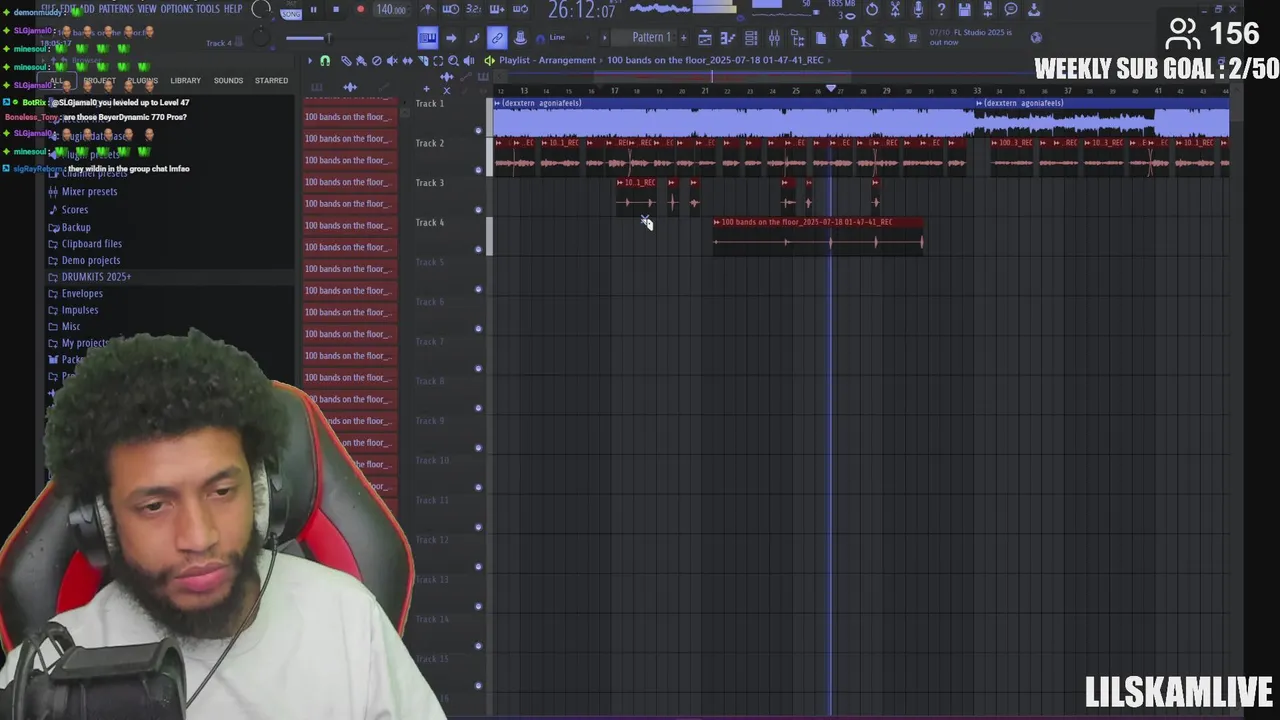The width and height of the screenshot is (1280, 720).
Task: Click the Stop transport button
Action: pyautogui.click(x=335, y=9)
